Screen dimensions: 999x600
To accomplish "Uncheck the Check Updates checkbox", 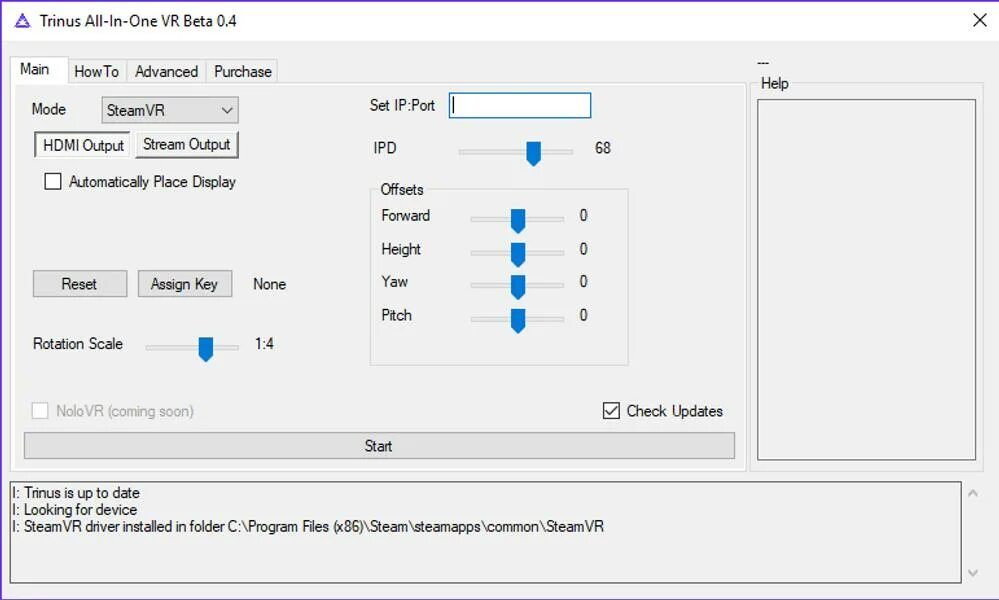I will point(611,411).
